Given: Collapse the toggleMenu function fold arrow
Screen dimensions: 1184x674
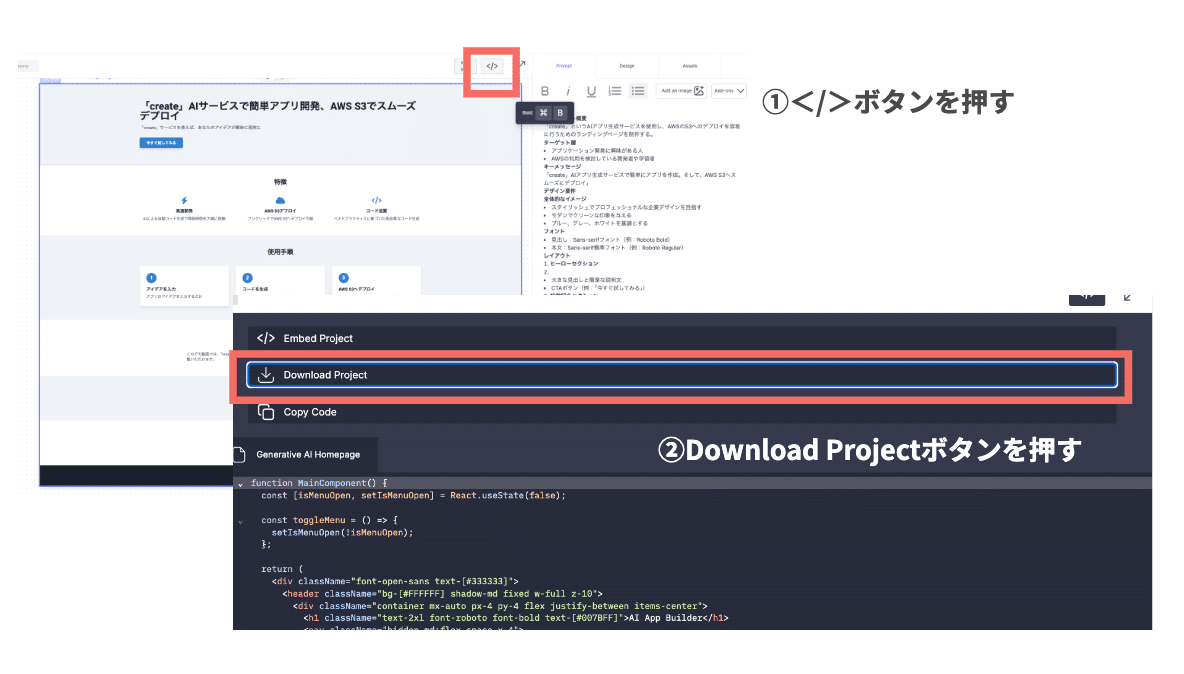Looking at the screenshot, I should (240, 521).
